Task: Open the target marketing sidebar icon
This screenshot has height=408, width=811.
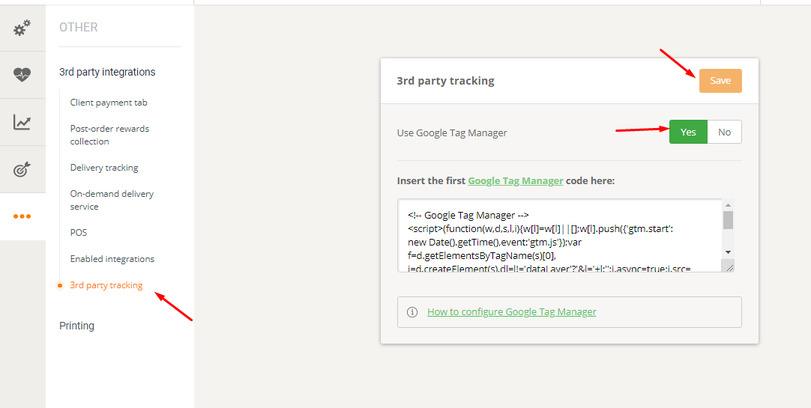Action: point(22,169)
